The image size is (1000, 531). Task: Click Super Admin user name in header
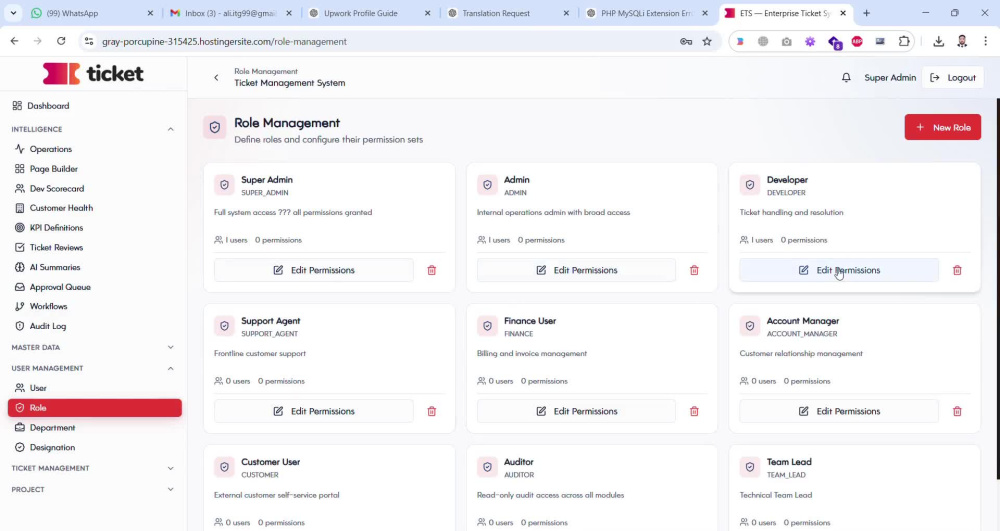(x=890, y=78)
